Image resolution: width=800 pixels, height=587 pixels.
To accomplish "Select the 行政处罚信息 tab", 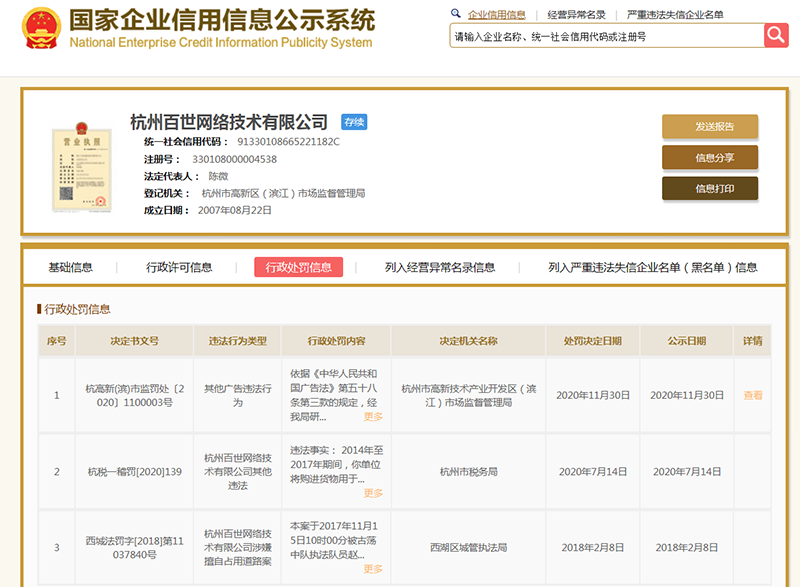I will pos(298,267).
